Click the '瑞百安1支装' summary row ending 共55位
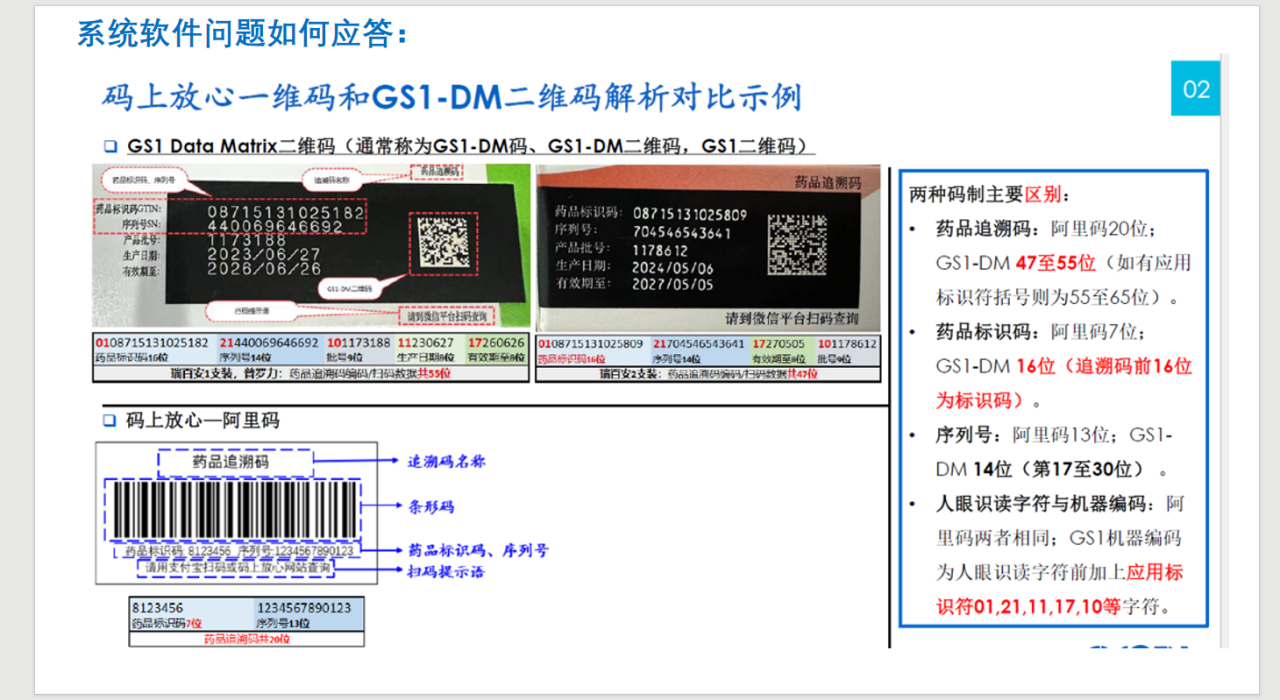1280x700 pixels. [x=310, y=374]
